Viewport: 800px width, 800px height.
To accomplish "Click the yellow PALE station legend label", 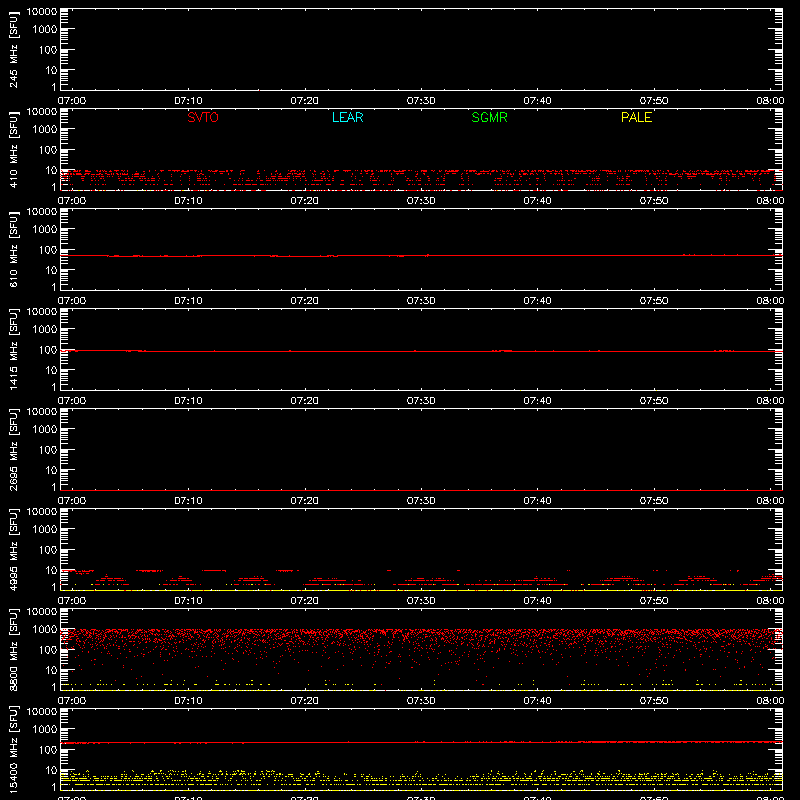I will point(636,117).
